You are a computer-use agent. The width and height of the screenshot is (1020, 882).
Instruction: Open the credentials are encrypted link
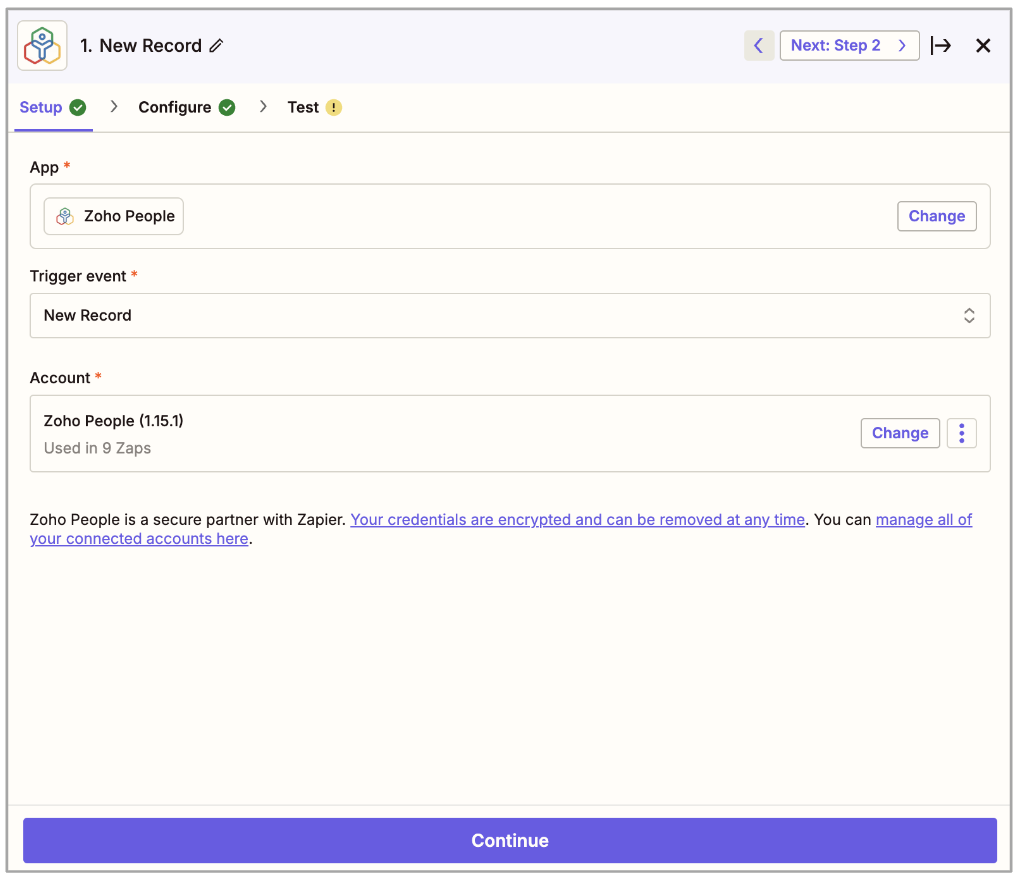pos(578,520)
